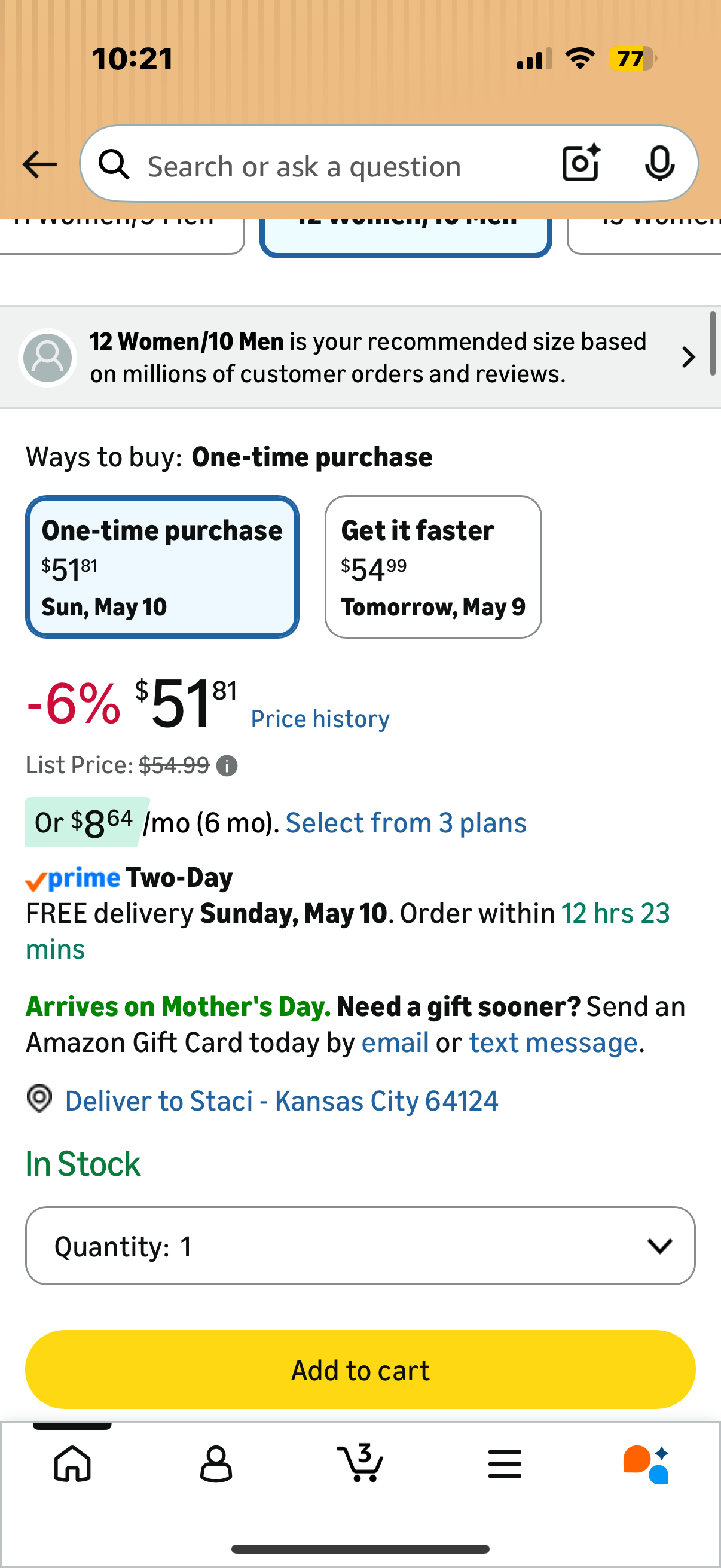Open the hamburger menu icon
Viewport: 721px width, 1568px height.
(505, 1463)
